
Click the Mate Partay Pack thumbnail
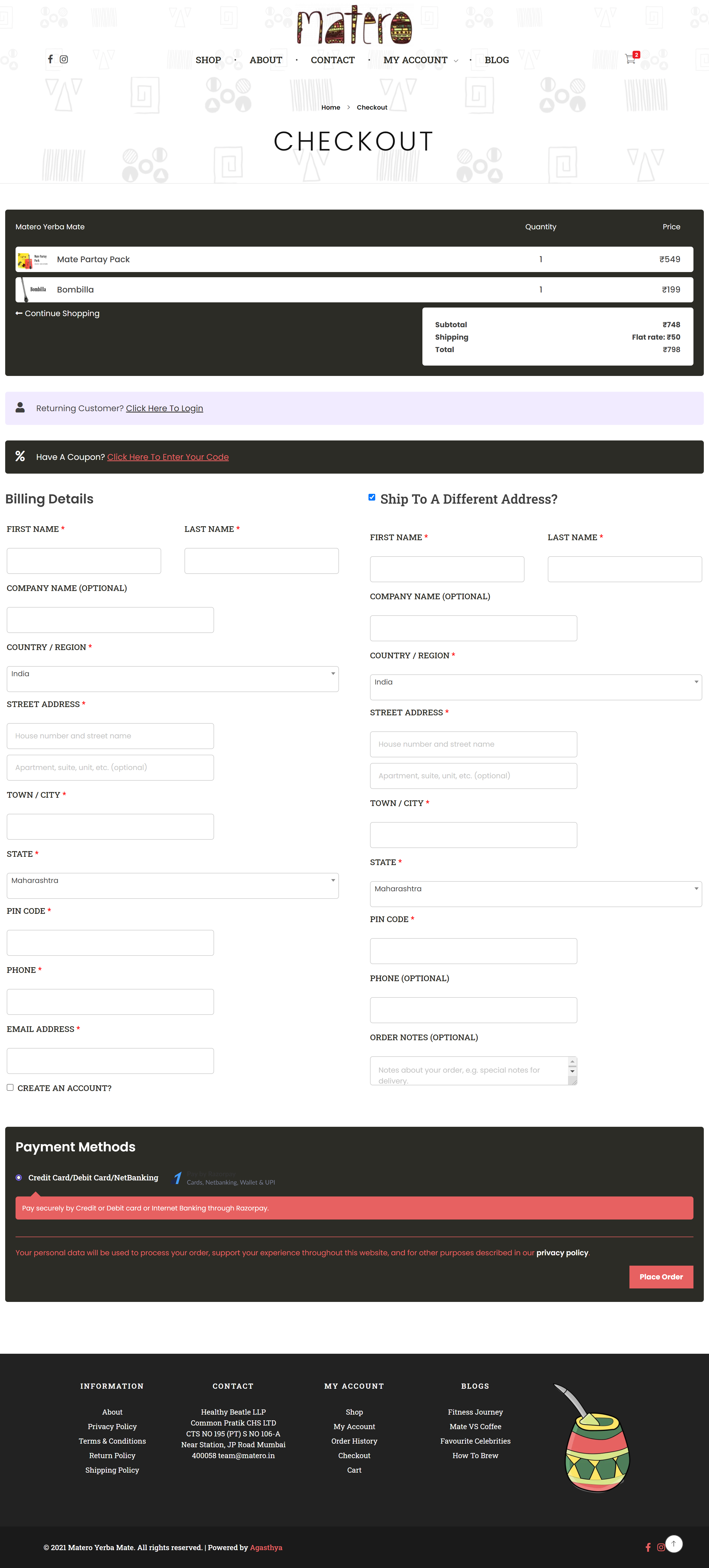pos(32,259)
